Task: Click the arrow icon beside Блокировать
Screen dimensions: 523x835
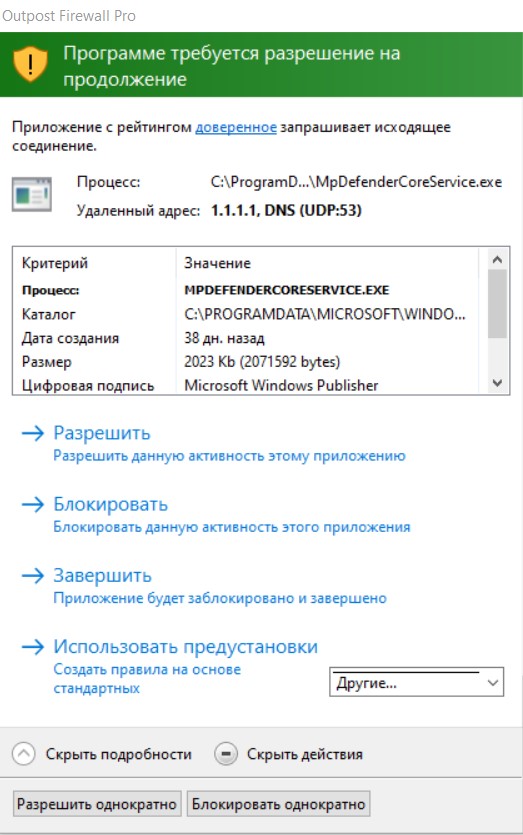Action: (32, 504)
